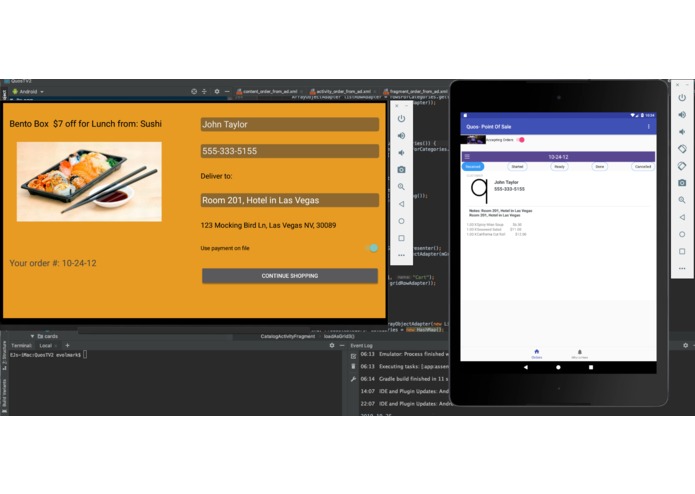695x494 pixels.
Task: Click the TV emulator power button
Action: click(x=401, y=119)
